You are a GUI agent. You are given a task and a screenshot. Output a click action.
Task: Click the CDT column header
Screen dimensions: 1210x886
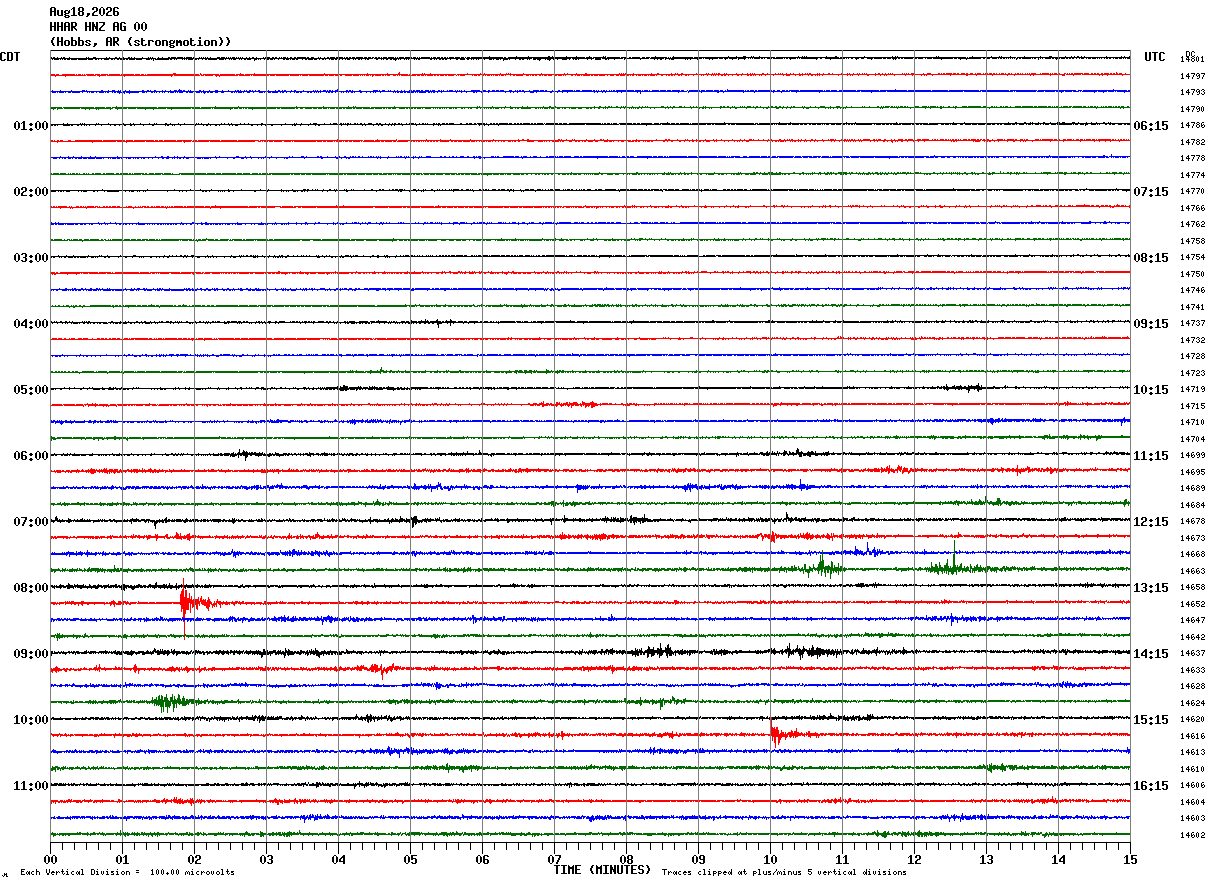click(10, 57)
